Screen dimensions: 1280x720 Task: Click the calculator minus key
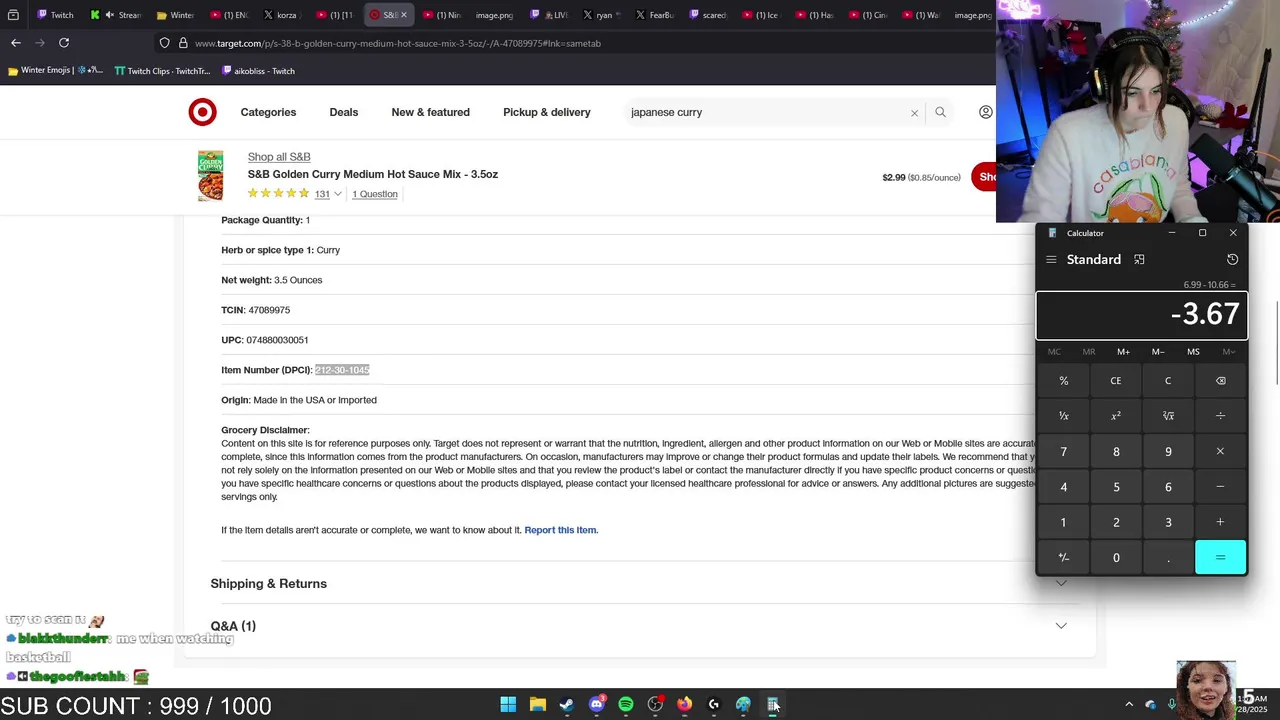click(x=1220, y=487)
